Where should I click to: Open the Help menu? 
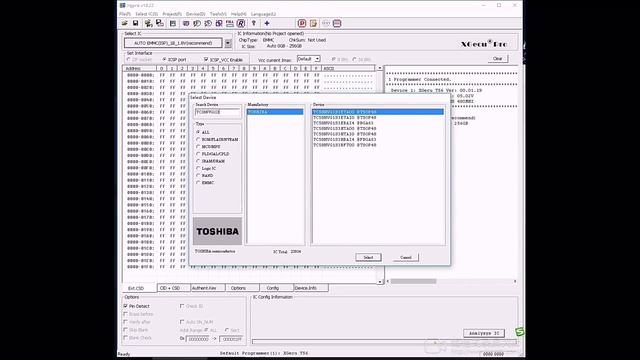coord(239,14)
